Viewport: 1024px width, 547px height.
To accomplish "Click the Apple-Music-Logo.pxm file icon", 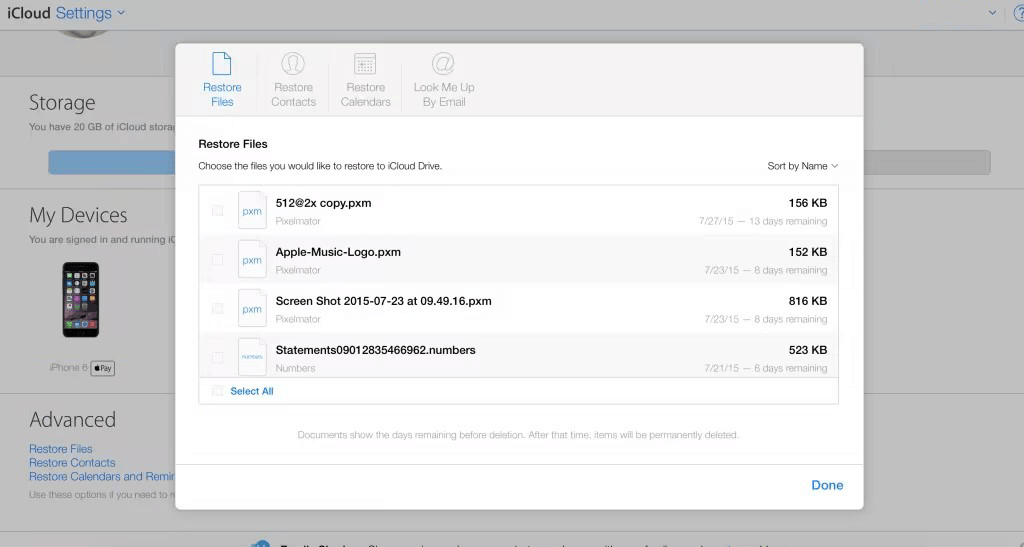I will [x=252, y=260].
